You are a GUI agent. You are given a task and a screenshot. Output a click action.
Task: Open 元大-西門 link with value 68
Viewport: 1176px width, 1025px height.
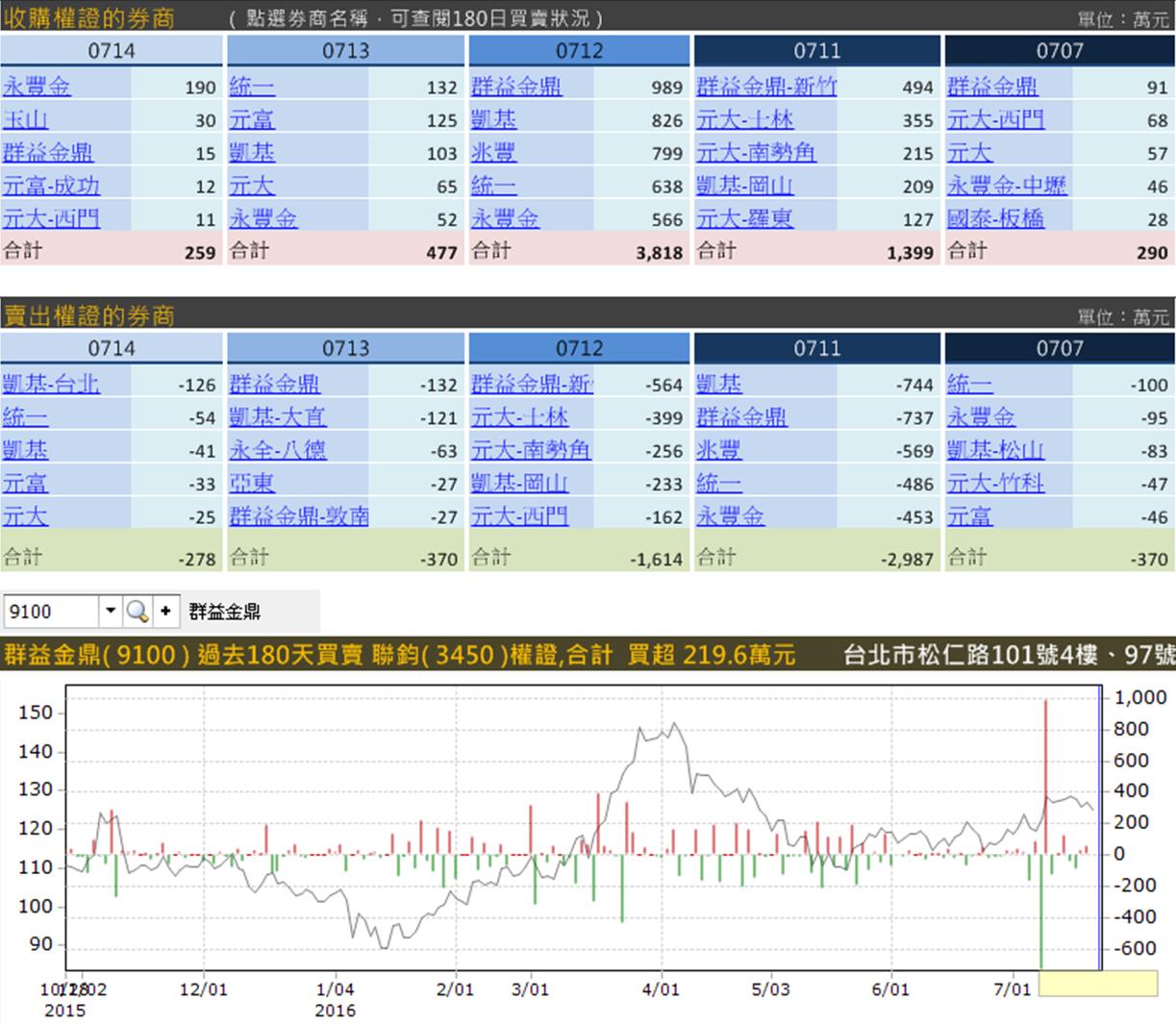(996, 120)
